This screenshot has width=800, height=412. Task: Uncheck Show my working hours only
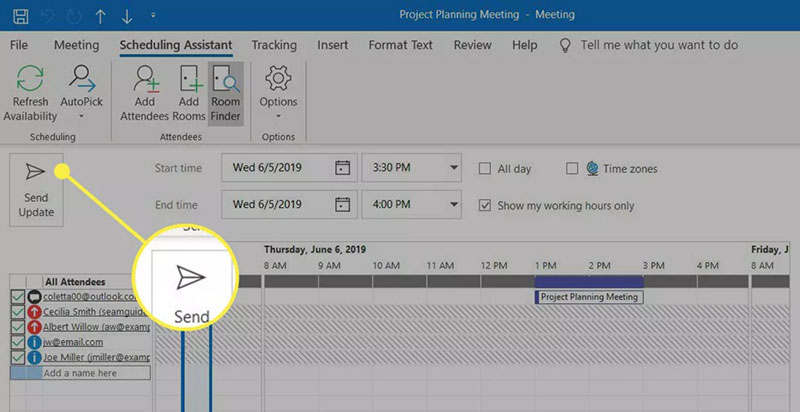(x=485, y=205)
